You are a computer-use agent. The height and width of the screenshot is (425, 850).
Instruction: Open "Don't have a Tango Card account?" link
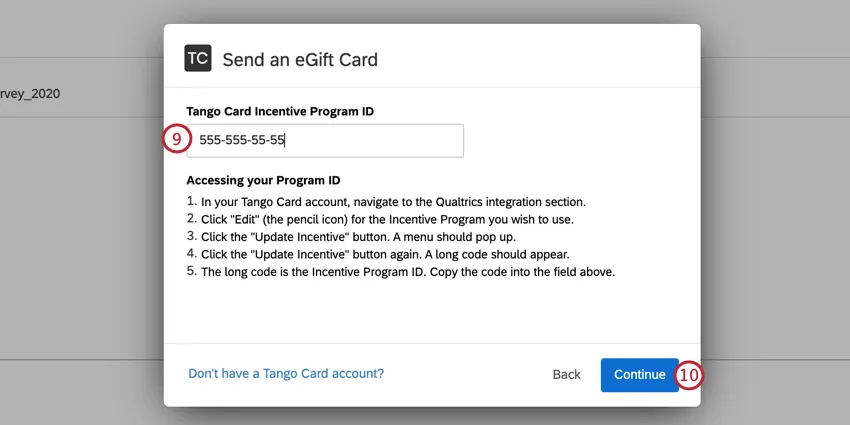point(286,373)
